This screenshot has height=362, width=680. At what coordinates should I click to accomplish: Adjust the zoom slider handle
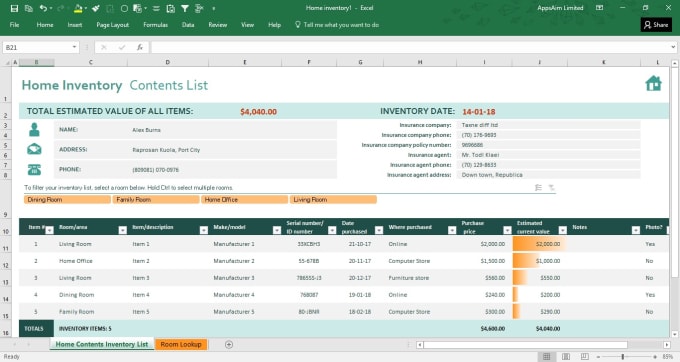click(x=623, y=356)
